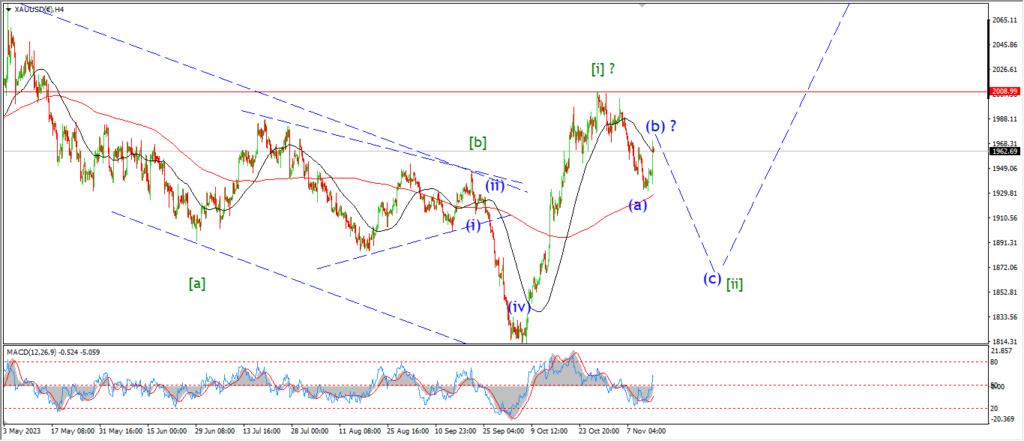
Task: Click the green [b] wave label
Action: pyautogui.click(x=477, y=142)
